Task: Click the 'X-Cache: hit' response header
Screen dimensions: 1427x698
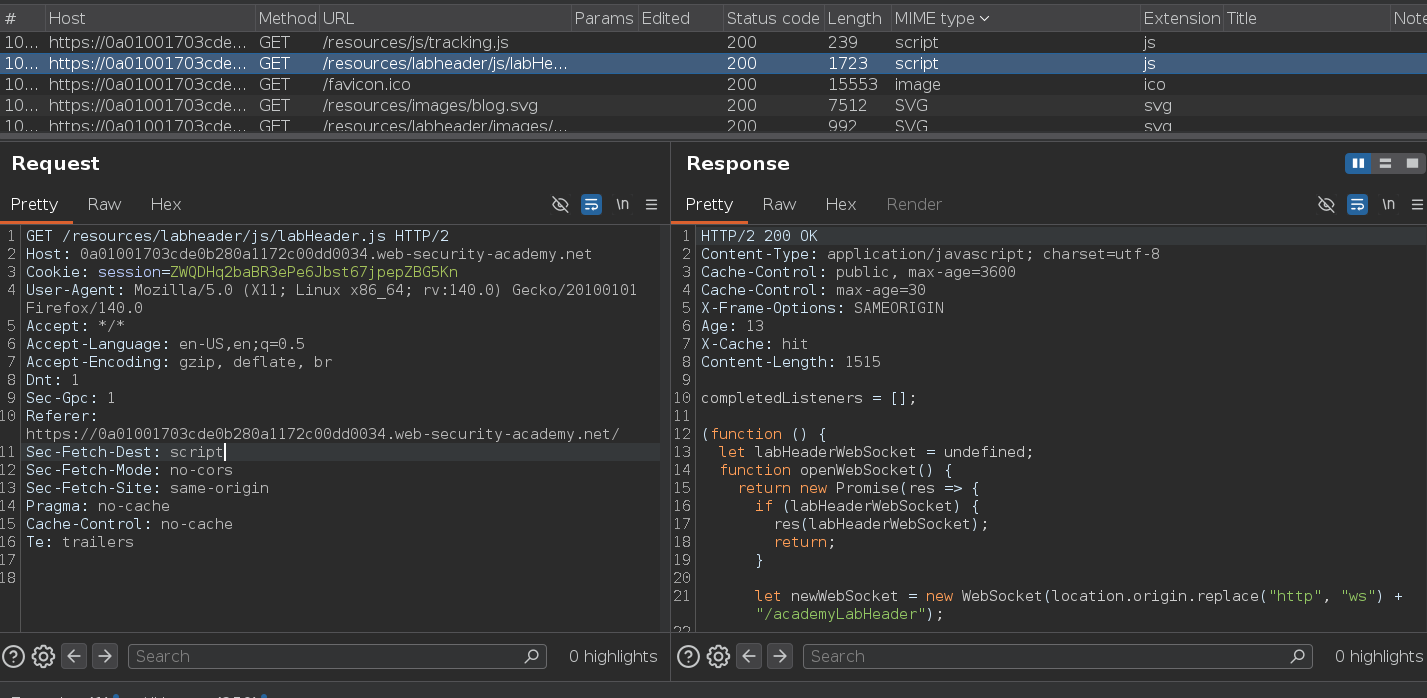Action: 755,344
